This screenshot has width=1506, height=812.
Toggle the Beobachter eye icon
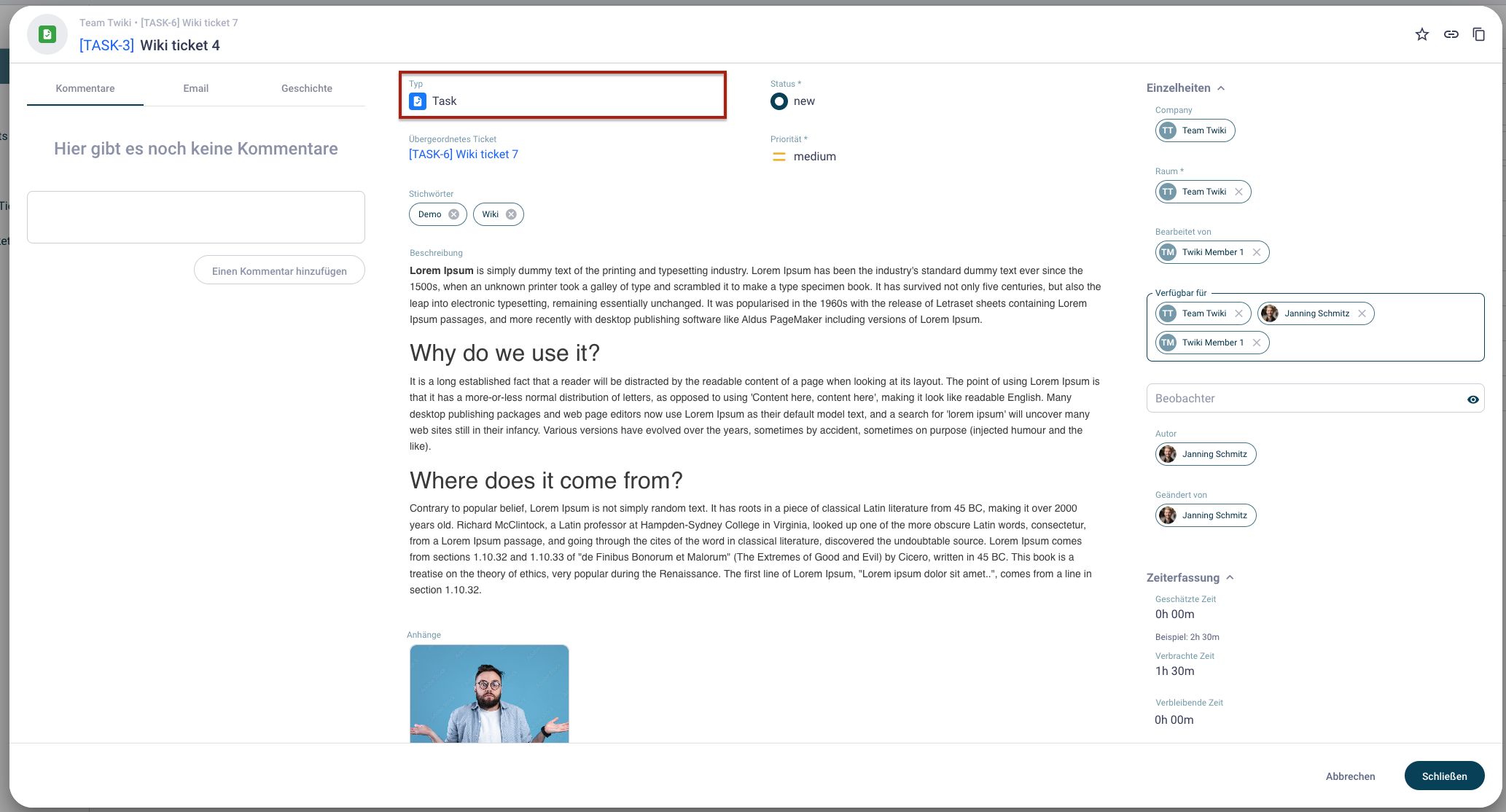[x=1472, y=399]
